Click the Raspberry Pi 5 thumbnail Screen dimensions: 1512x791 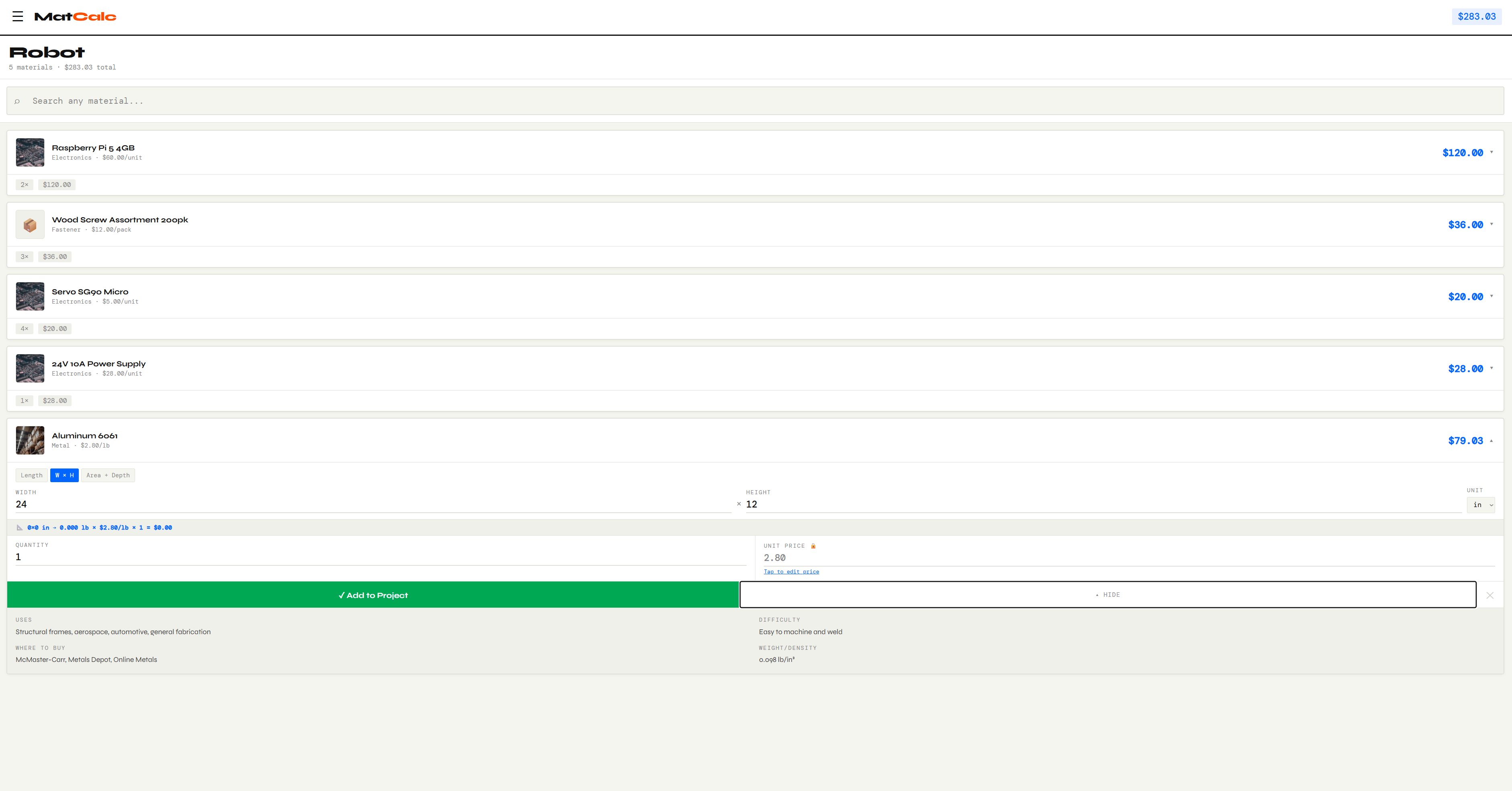[30, 152]
